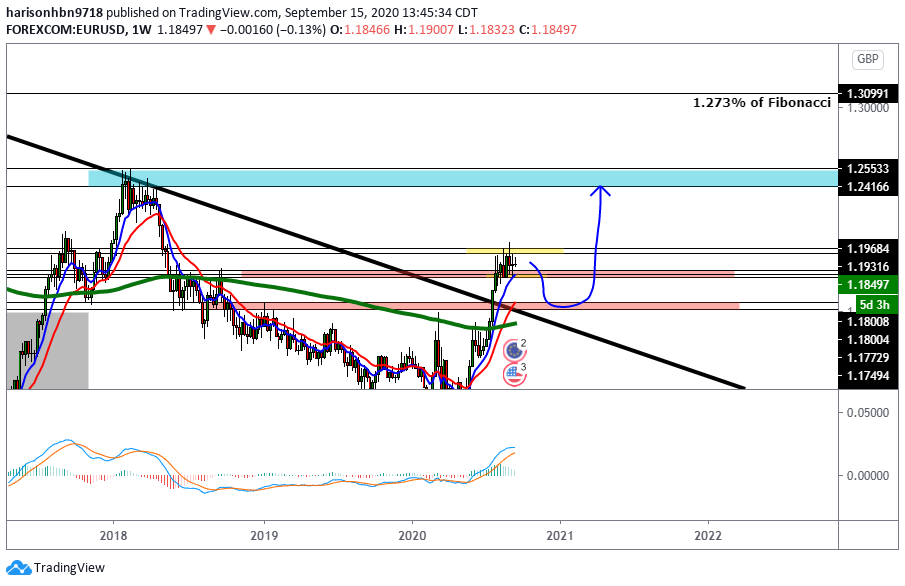Click the cyan resistance zone rectangle
Viewport: 905px width, 586px height.
(x=463, y=178)
